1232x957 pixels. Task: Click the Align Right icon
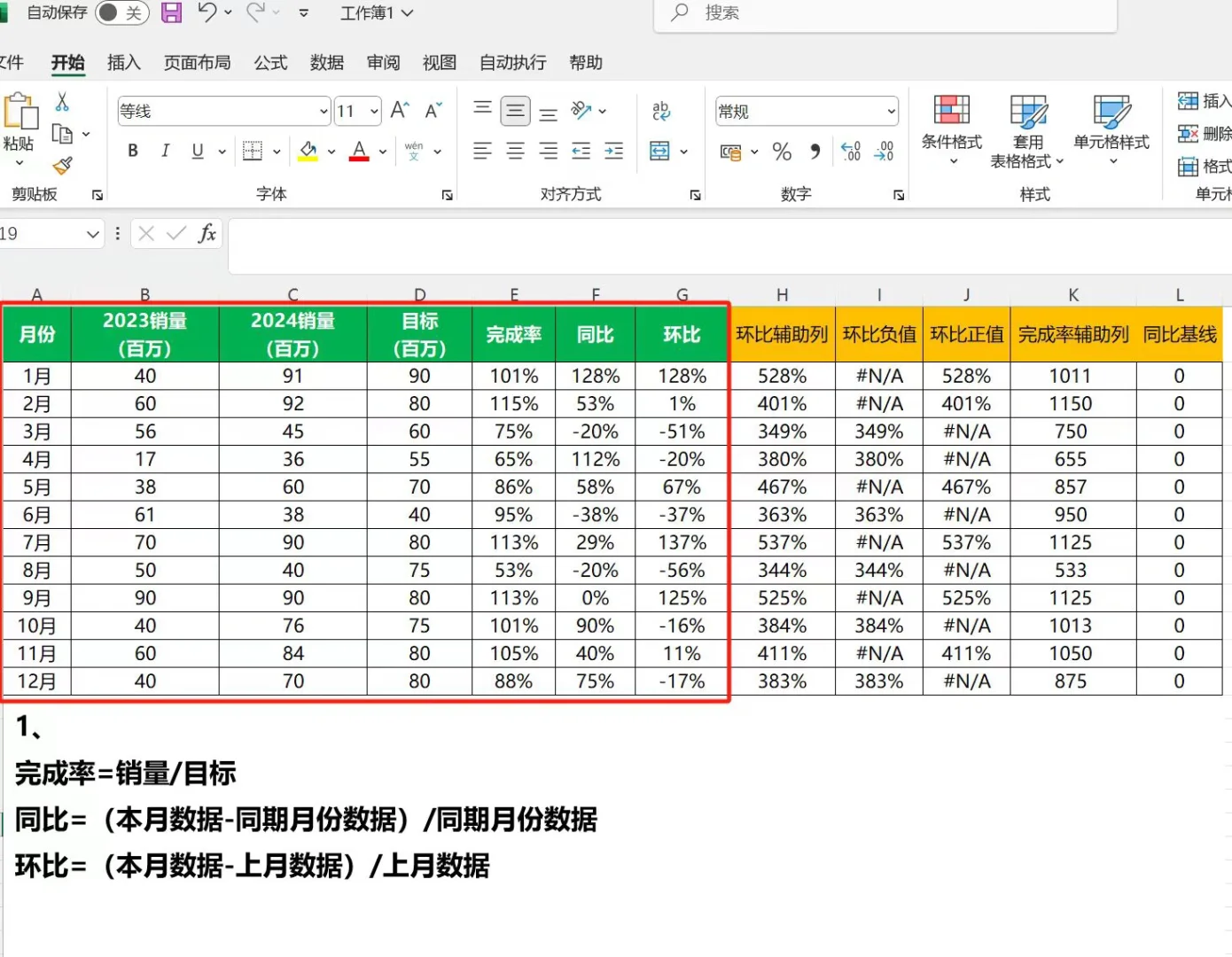(x=549, y=151)
